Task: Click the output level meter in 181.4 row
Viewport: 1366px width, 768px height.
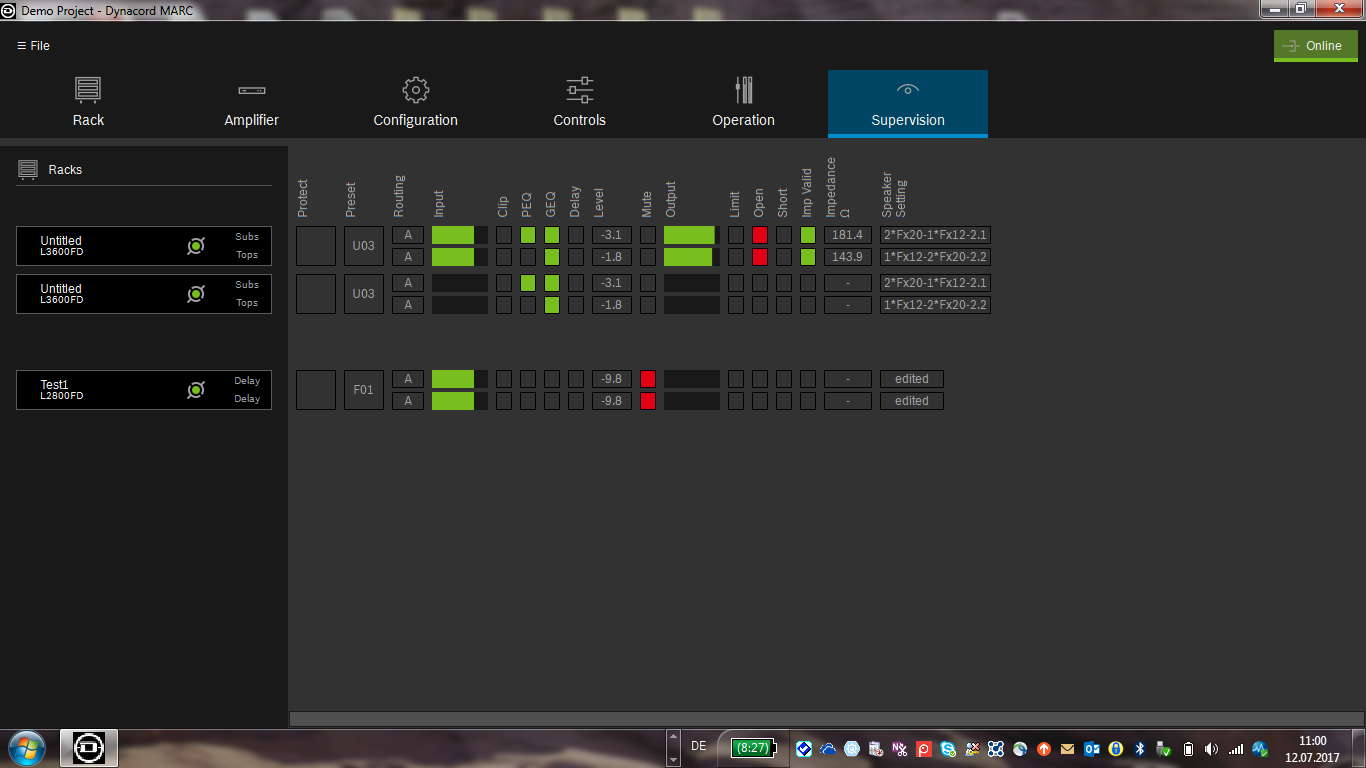Action: point(692,235)
